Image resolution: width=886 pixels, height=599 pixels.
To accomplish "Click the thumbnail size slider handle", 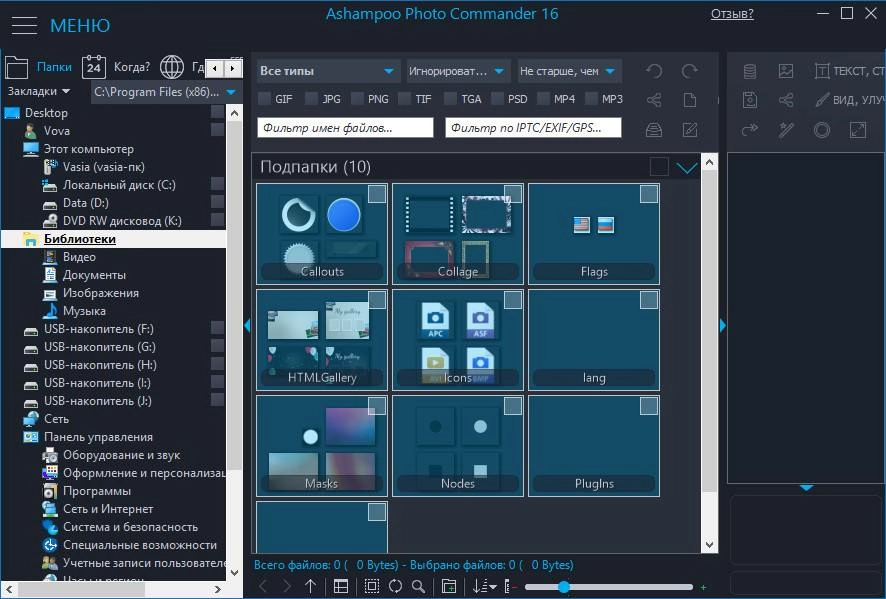I will click(x=564, y=587).
